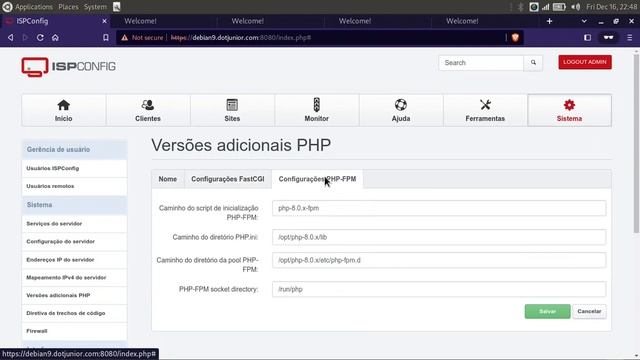Click the Search input field
The width and height of the screenshot is (640, 360).
tap(481, 63)
